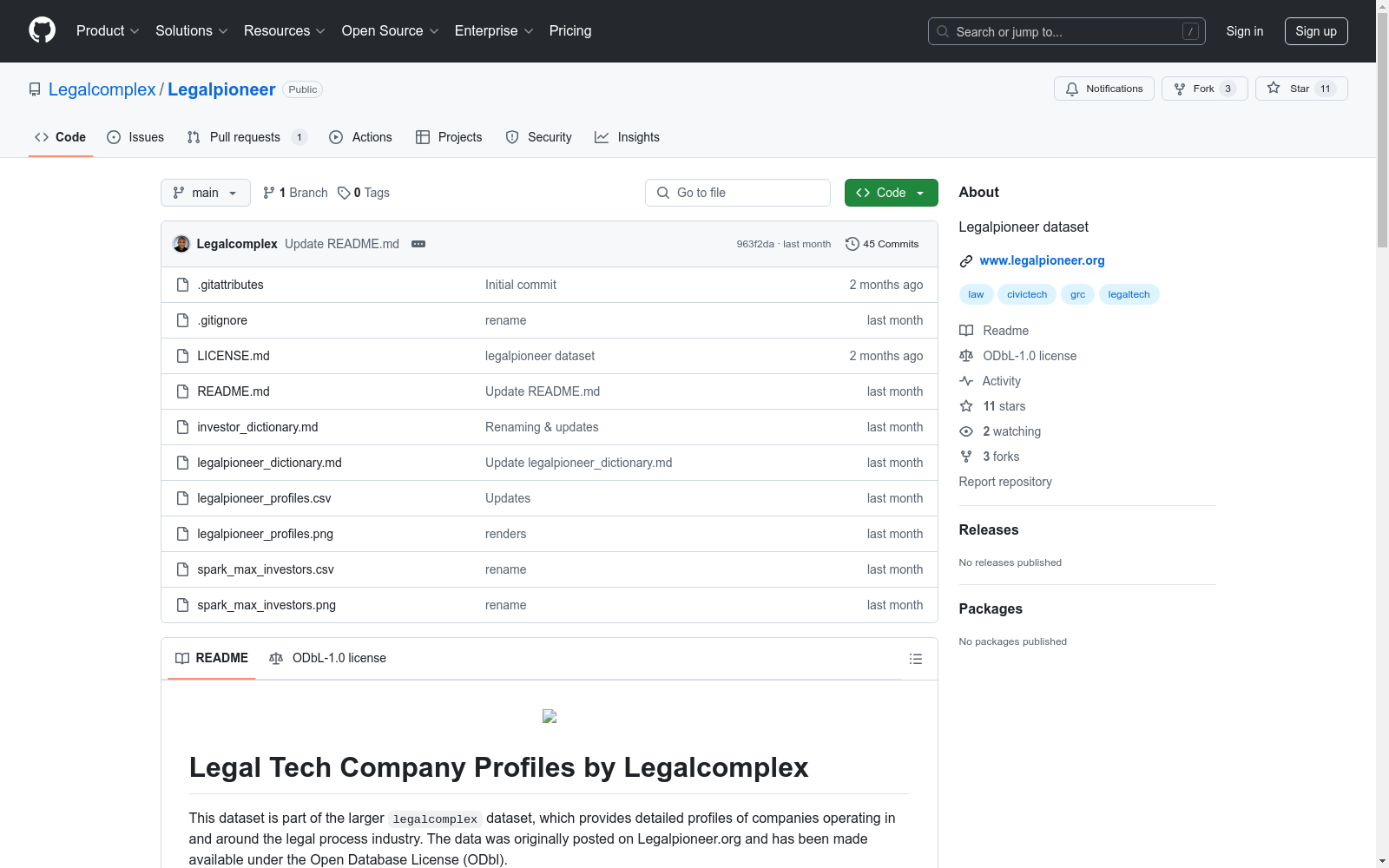Open the Projects tab
1389x868 pixels.
coord(449,137)
